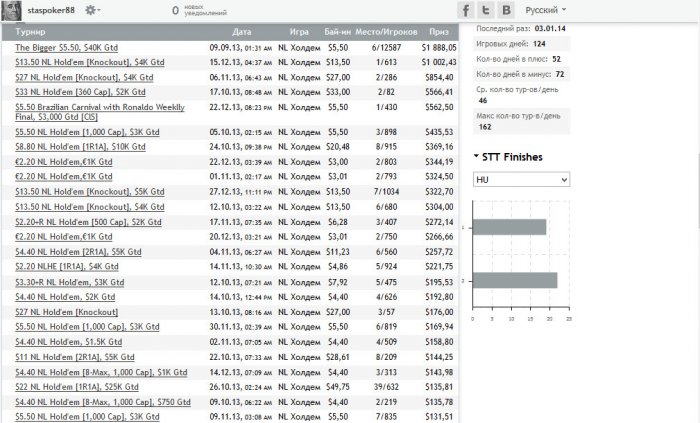Click the 1/430 place cell
Screen dimensions: 700x423
click(386, 107)
